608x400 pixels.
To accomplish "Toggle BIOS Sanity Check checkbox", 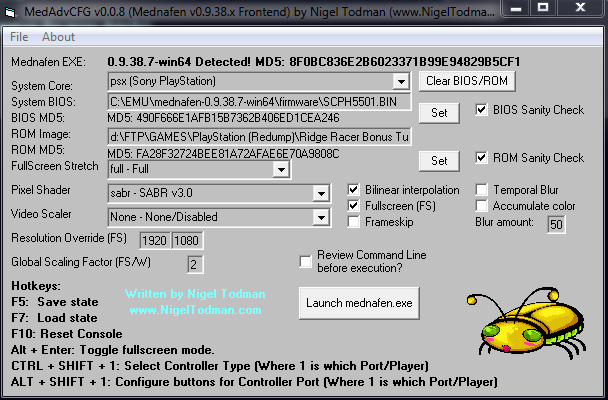I will 483,110.
